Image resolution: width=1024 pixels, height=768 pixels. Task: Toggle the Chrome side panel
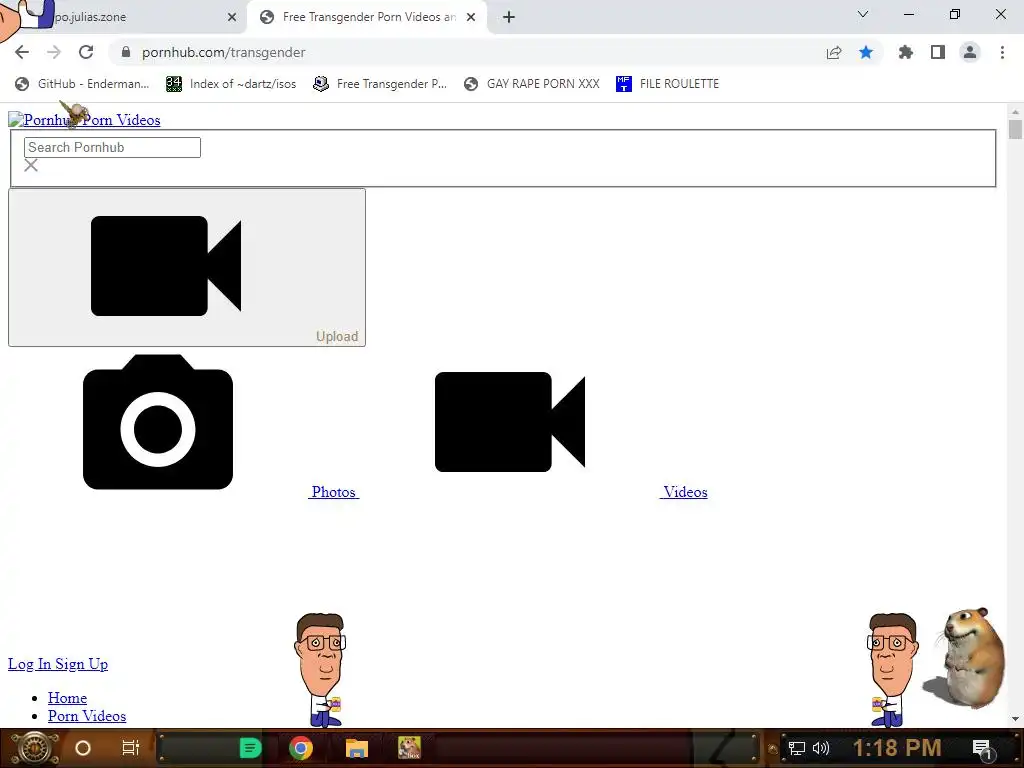[938, 52]
